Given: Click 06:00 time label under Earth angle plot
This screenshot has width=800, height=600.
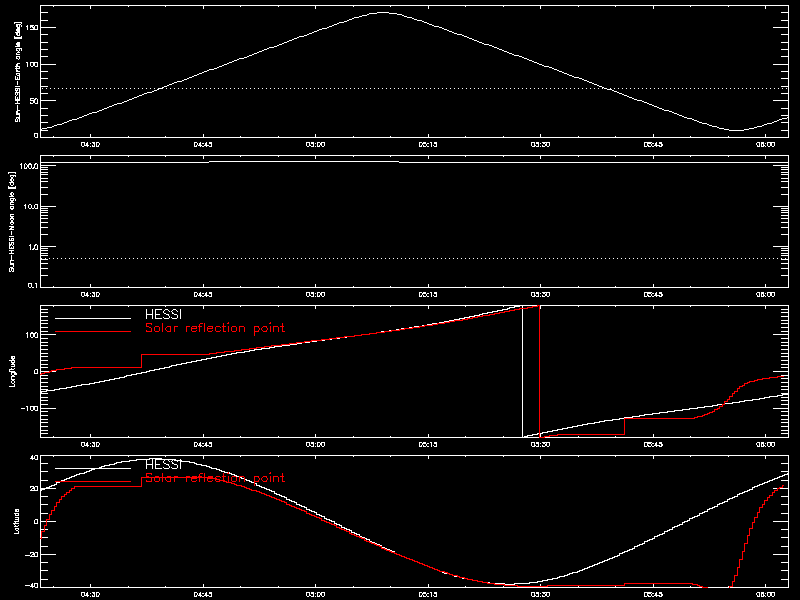Looking at the screenshot, I should tap(766, 145).
